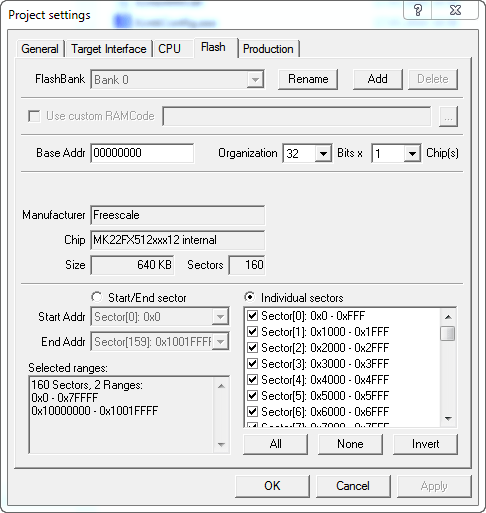486x513 pixels.
Task: Click the Delete bank button
Action: 433,79
